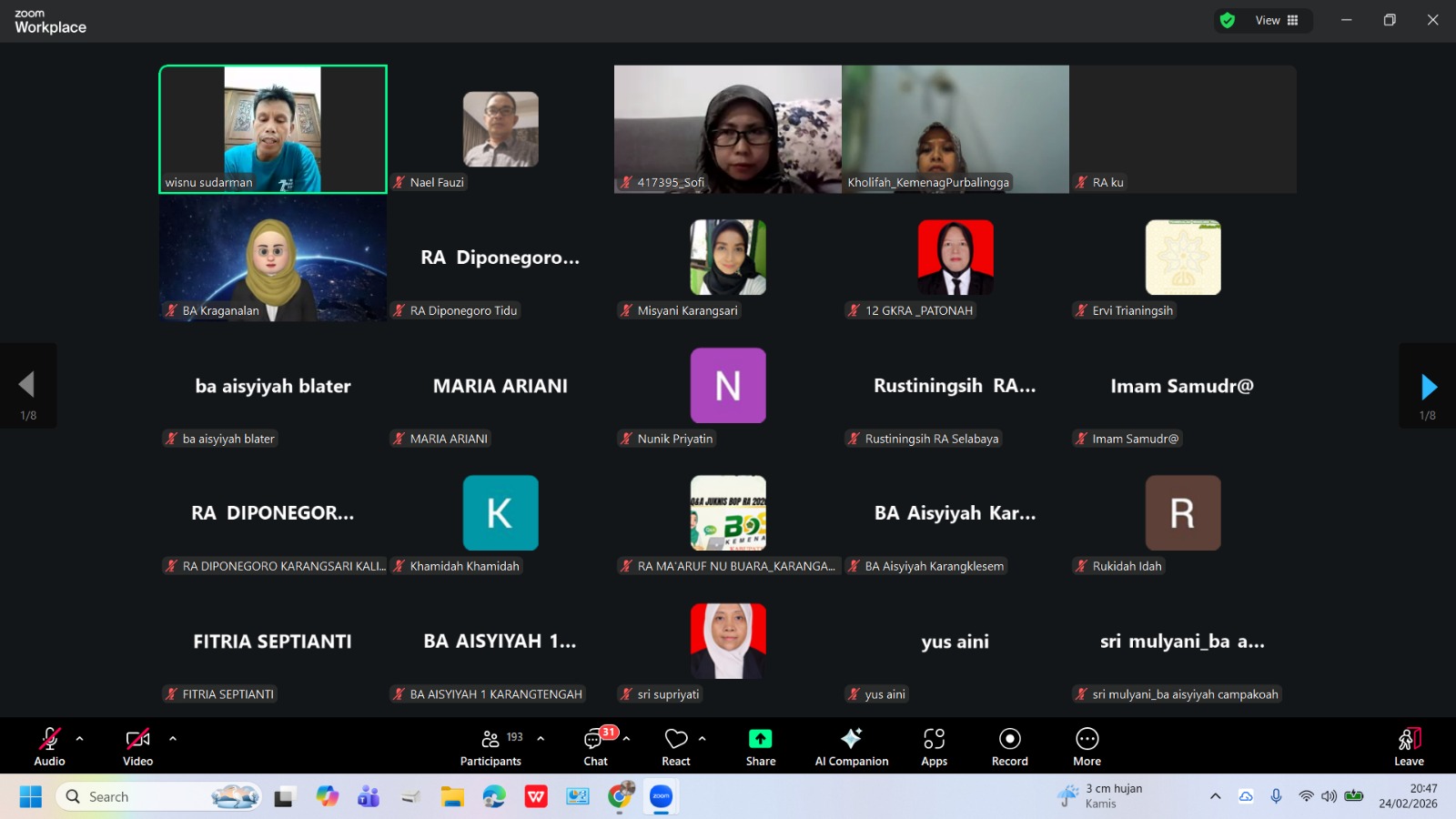Screen dimensions: 1456x819
Task: Leave the meeting
Action: [1408, 746]
